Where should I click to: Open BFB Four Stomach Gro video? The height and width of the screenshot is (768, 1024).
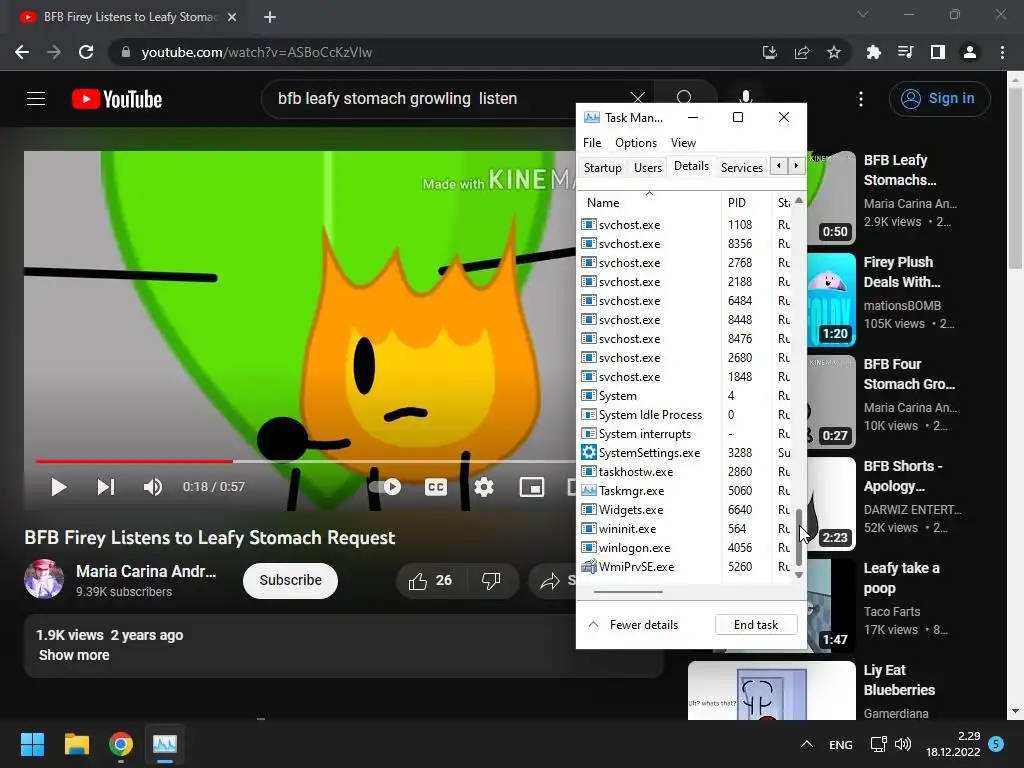[908, 374]
